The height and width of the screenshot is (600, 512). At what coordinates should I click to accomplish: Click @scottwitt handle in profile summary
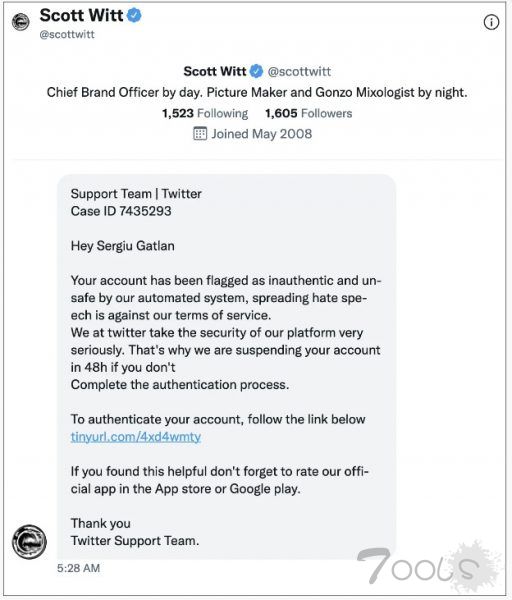[299, 72]
